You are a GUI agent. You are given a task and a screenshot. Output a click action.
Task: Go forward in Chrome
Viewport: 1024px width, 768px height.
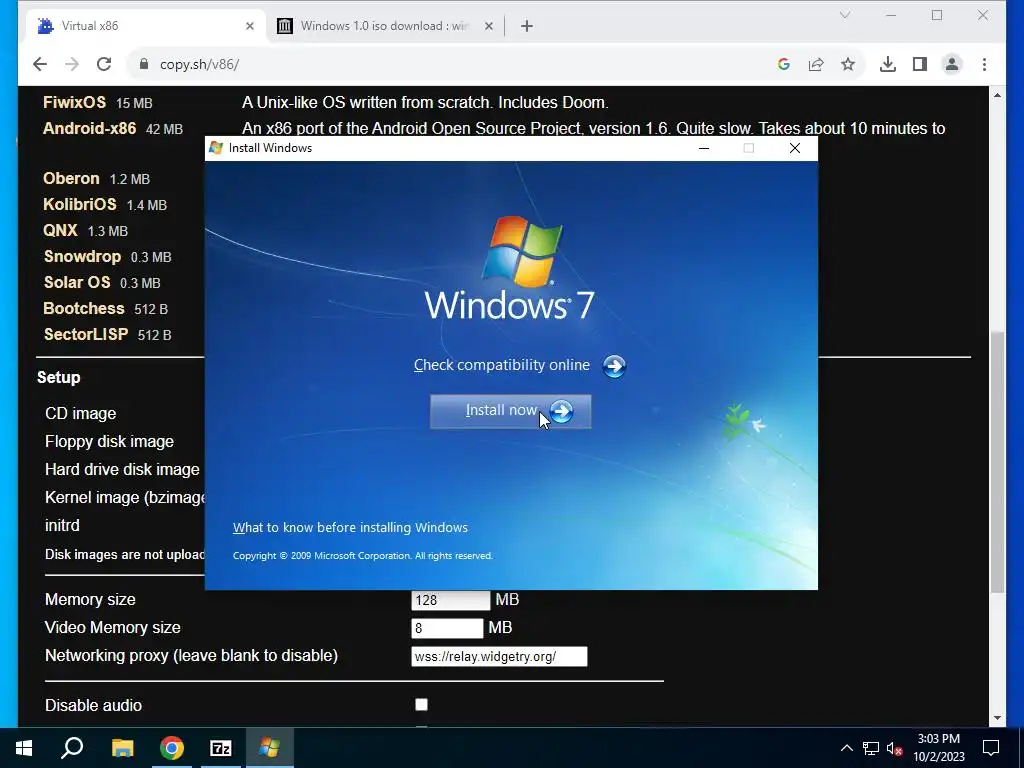72,64
